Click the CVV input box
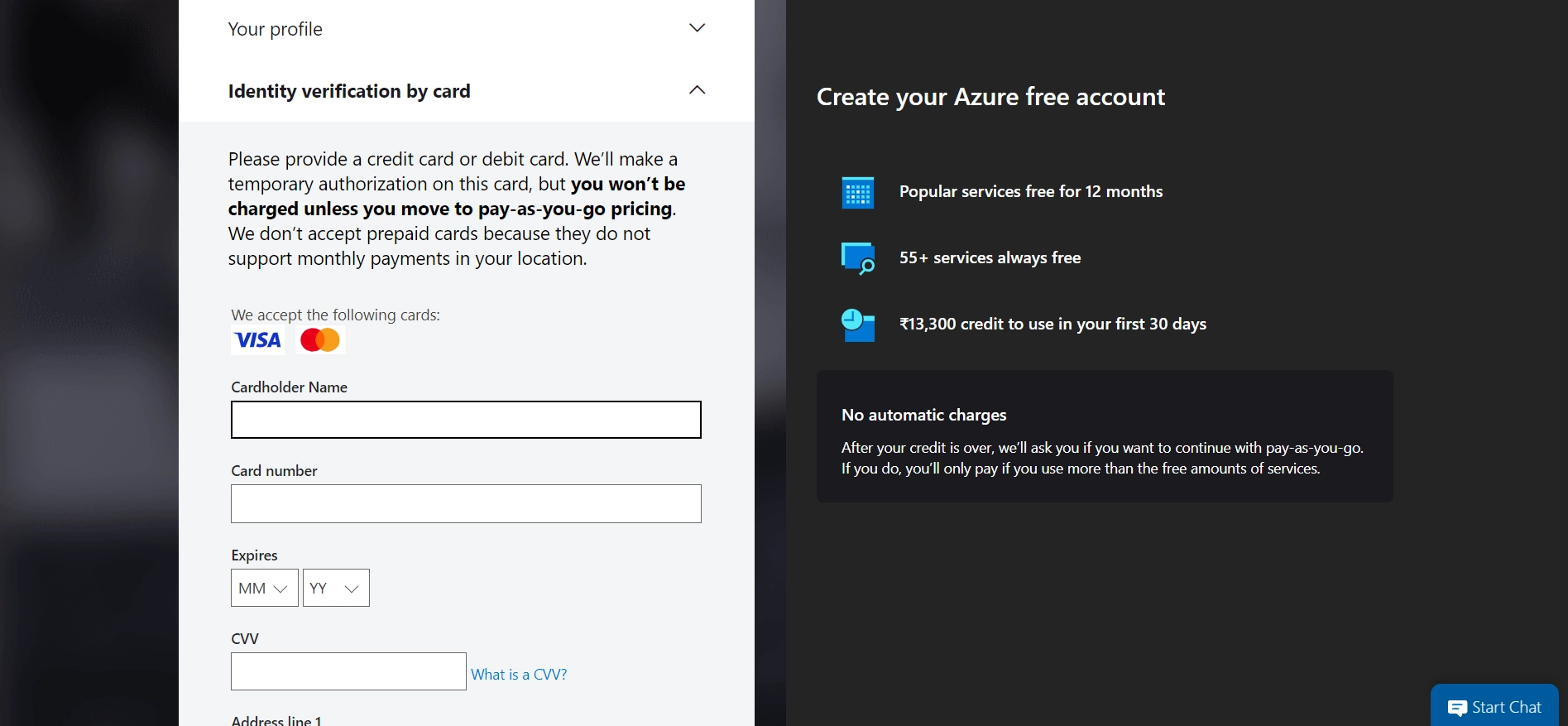The width and height of the screenshot is (1568, 726). pyautogui.click(x=348, y=671)
